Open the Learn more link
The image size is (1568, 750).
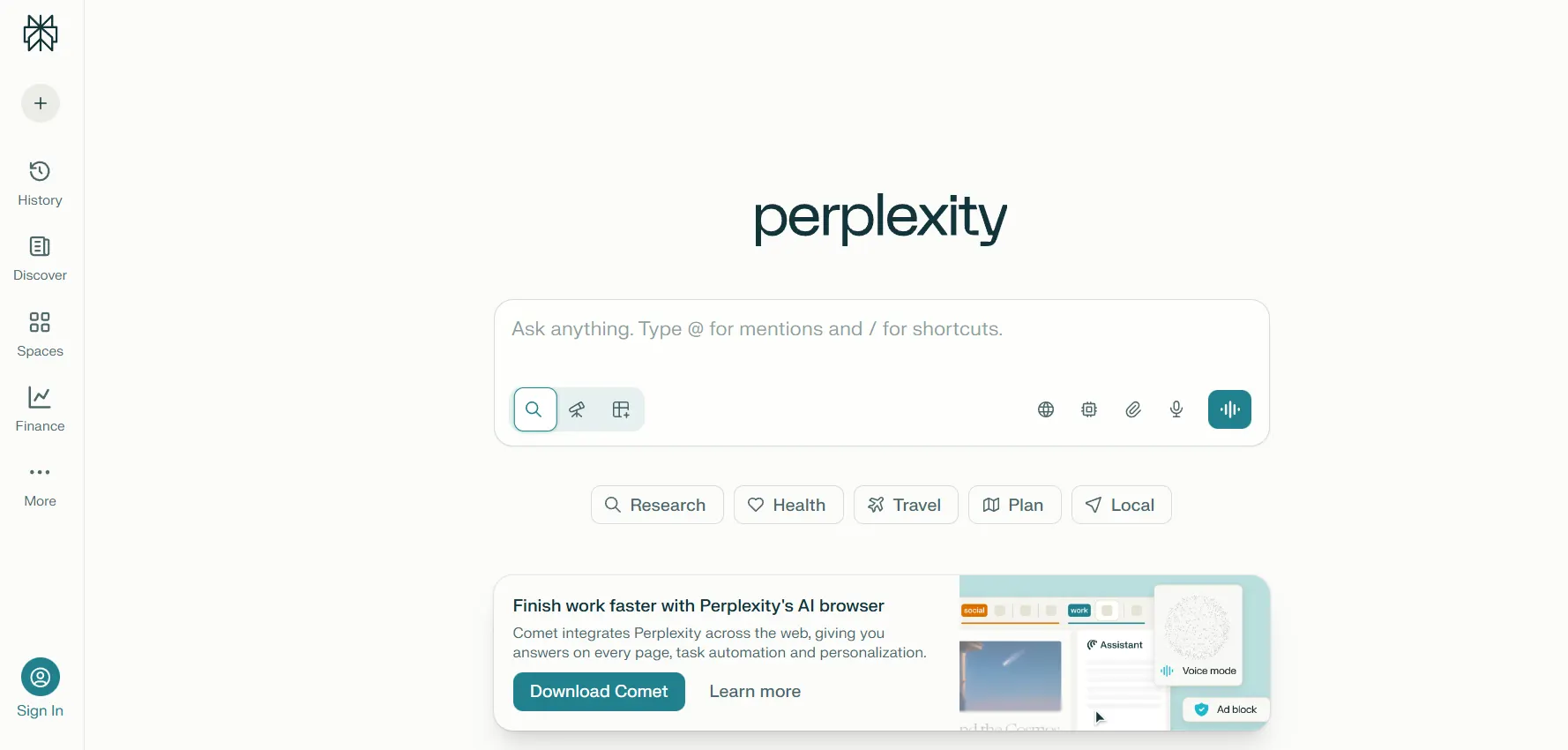755,692
